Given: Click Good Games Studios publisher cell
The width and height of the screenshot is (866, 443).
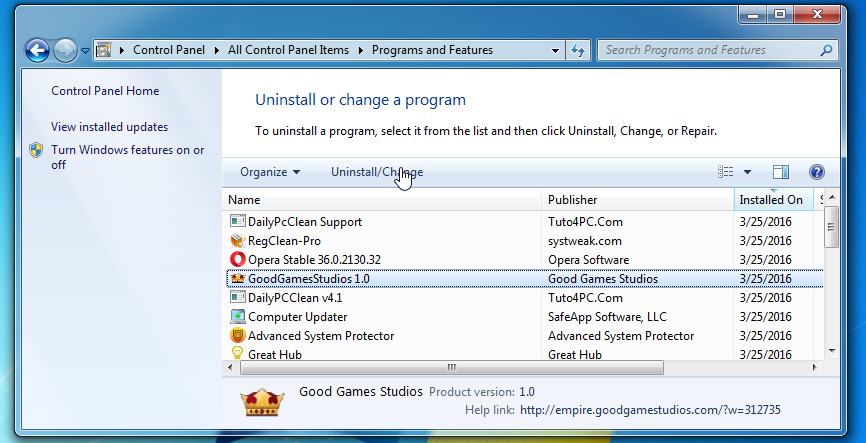Looking at the screenshot, I should click(603, 279).
